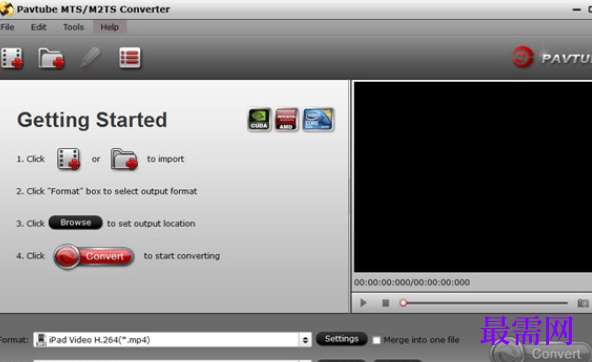592x362 pixels.
Task: Click the task list toolbar icon
Action: 130,58
